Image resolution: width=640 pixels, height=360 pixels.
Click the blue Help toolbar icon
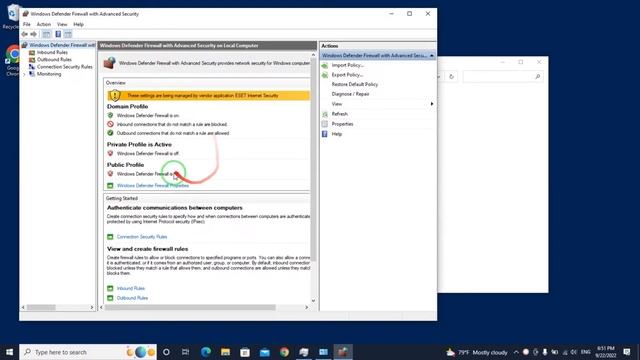[58, 34]
